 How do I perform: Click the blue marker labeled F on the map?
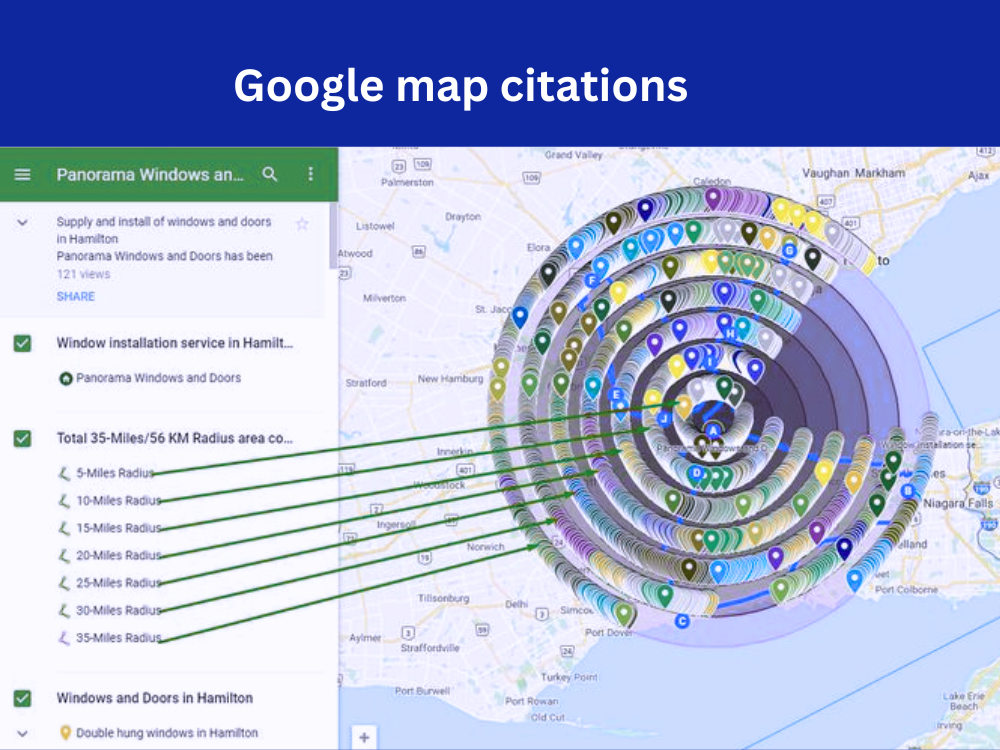[x=591, y=281]
